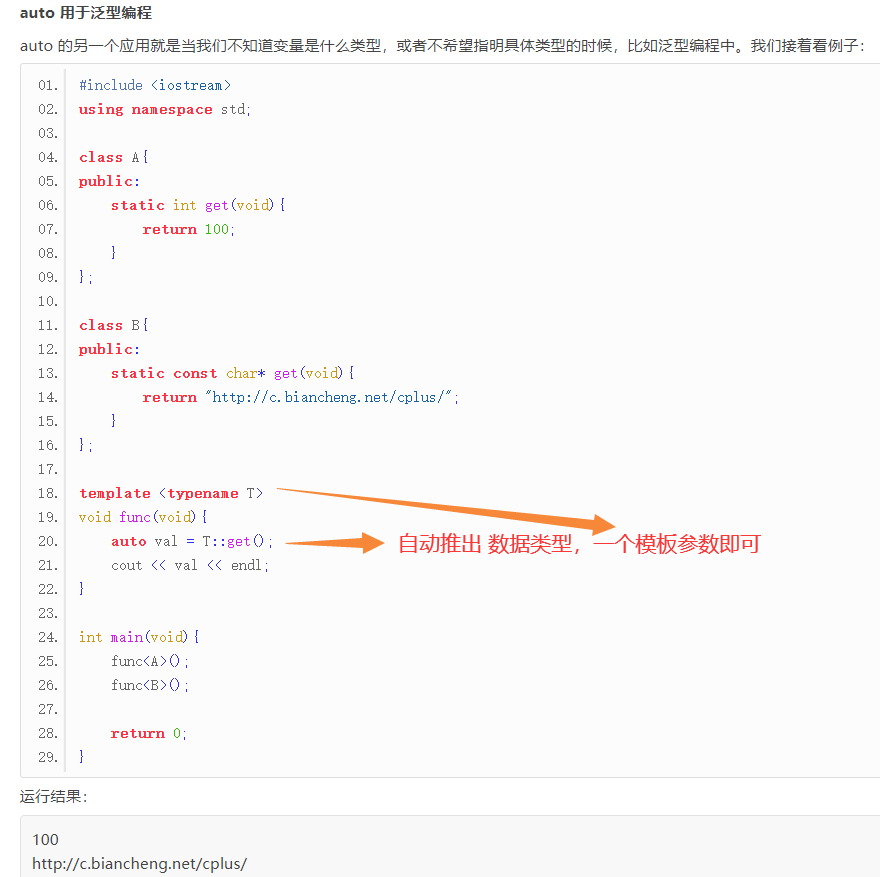Click line number '10.'
The width and height of the screenshot is (880, 877).
pos(48,301)
